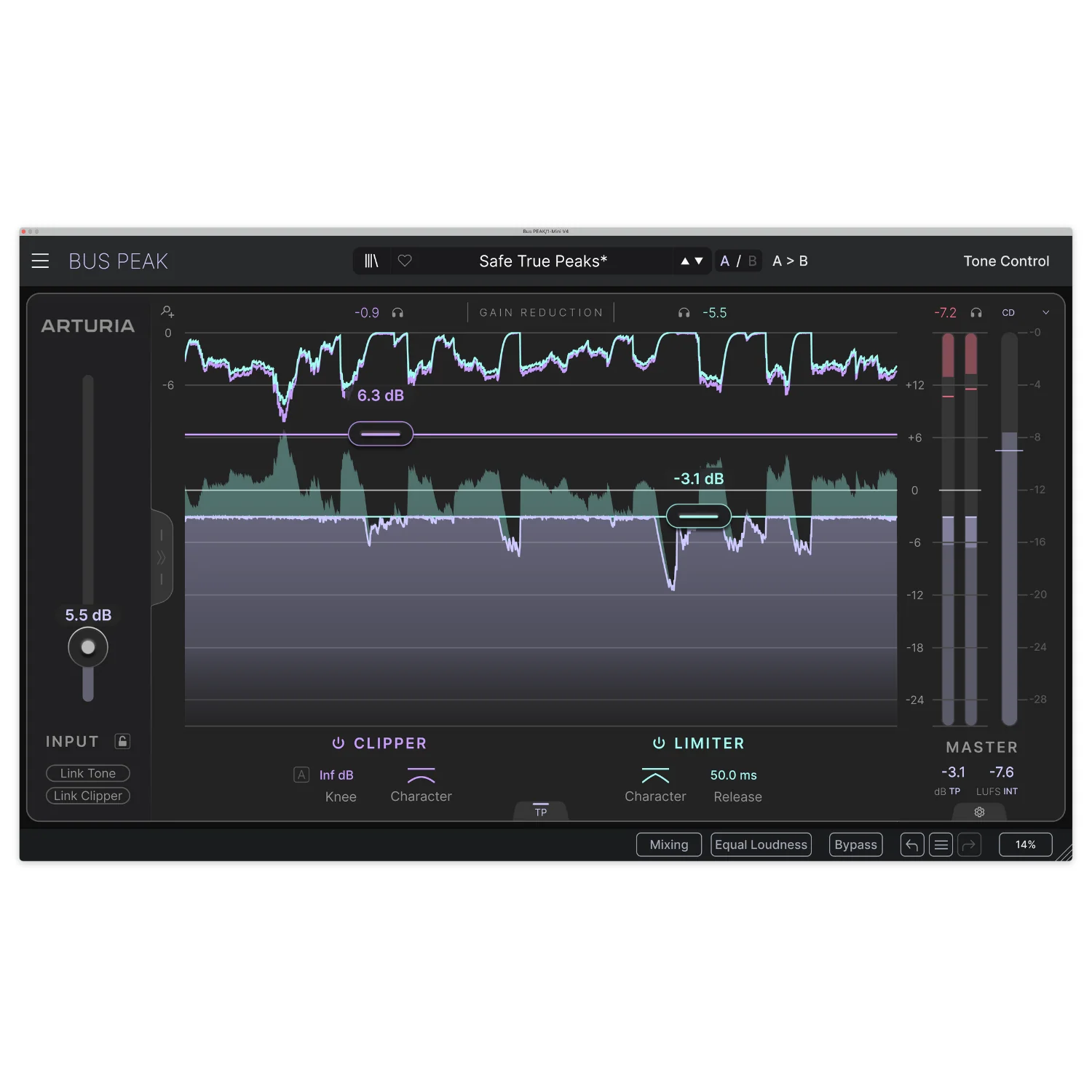Click the input gain slider knob

coord(88,647)
